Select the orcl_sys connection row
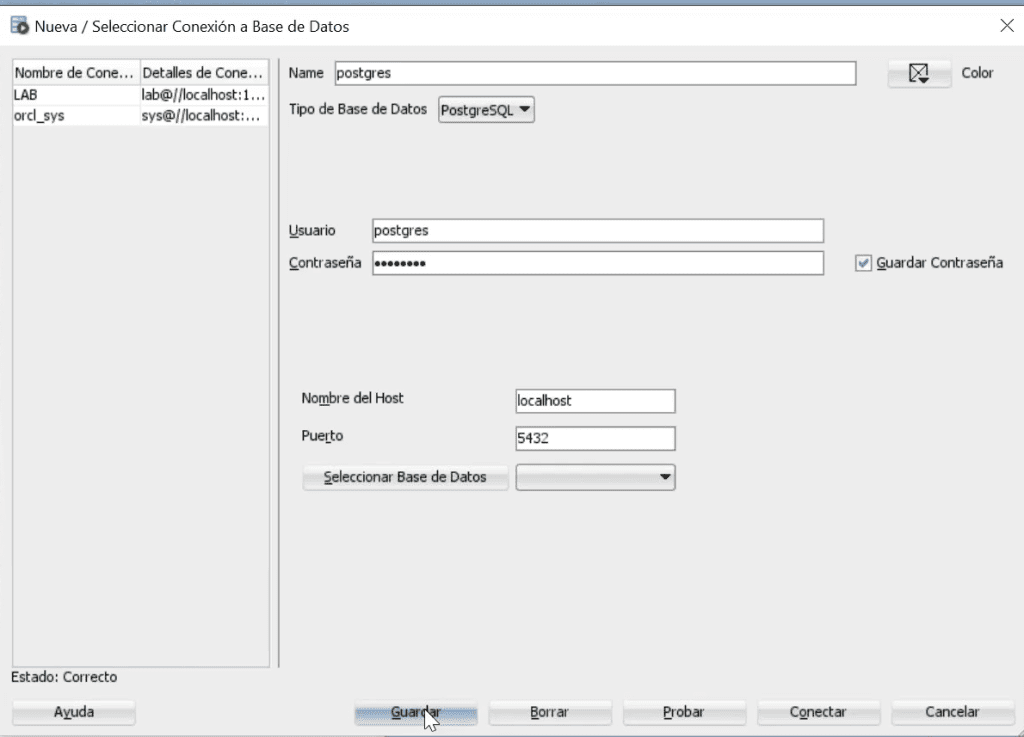 click(140, 116)
